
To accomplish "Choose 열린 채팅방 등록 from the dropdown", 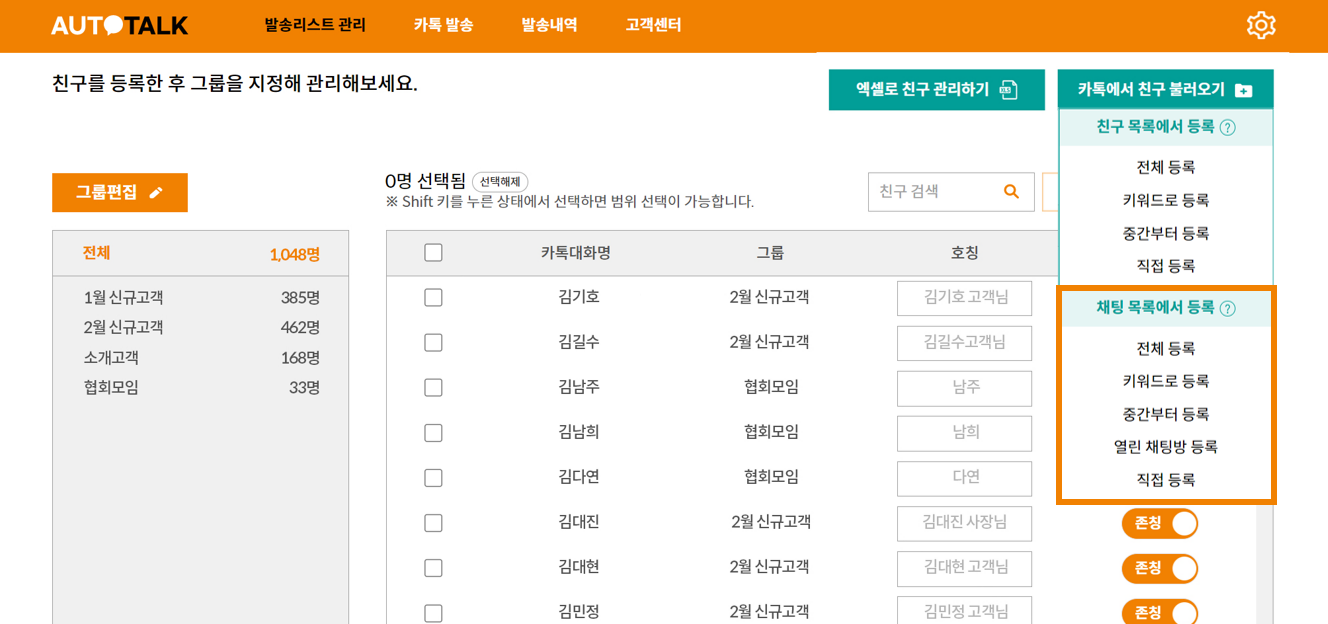I will (x=1165, y=447).
